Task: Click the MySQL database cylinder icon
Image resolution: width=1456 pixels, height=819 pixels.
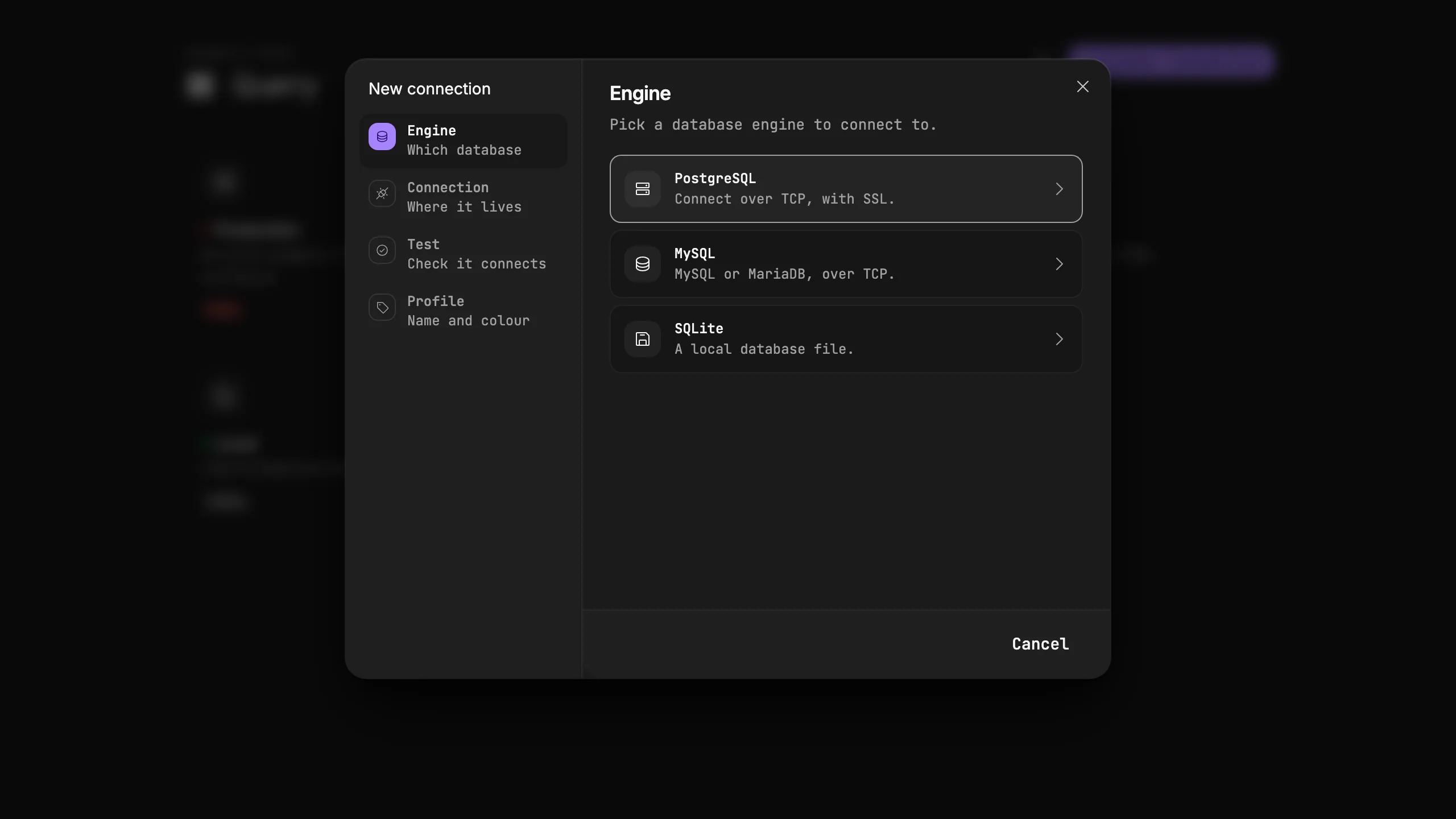Action: click(x=643, y=264)
